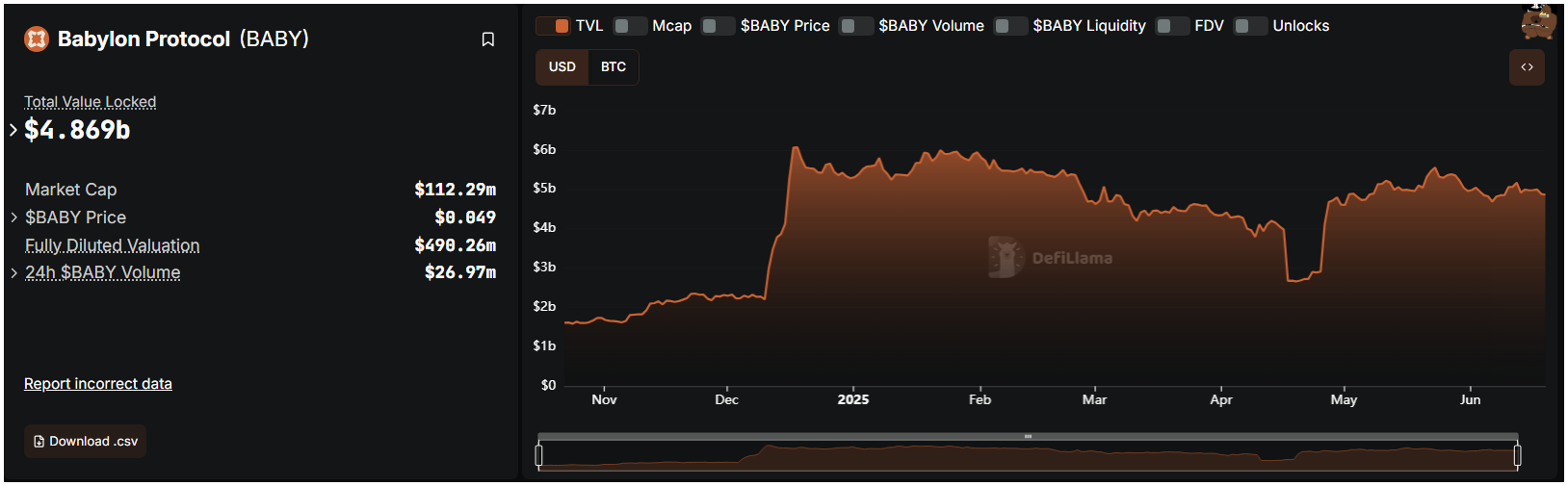Viewport: 1568px width, 486px height.
Task: Enable the Mcap chart series
Action: point(630,26)
